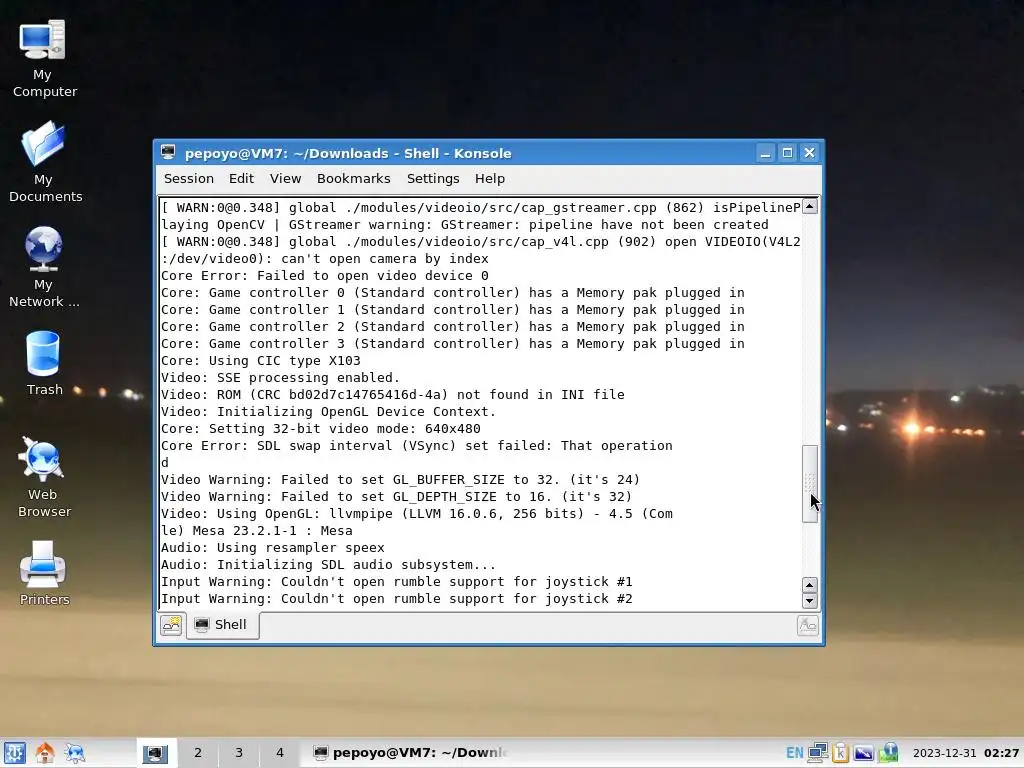Viewport: 1024px width, 768px height.
Task: Click the text 'Video: SSE processing enabled.'
Action: coord(280,377)
